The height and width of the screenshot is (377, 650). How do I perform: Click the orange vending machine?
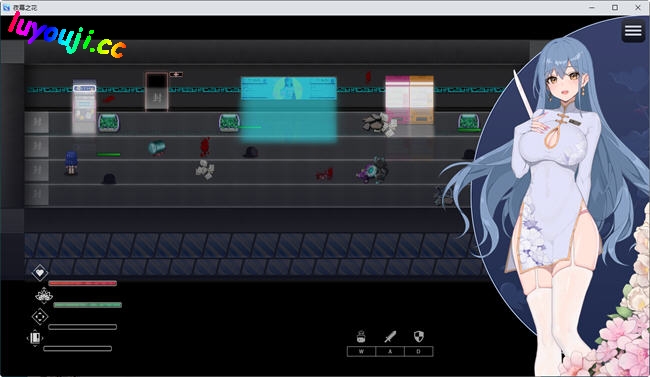[x=422, y=100]
